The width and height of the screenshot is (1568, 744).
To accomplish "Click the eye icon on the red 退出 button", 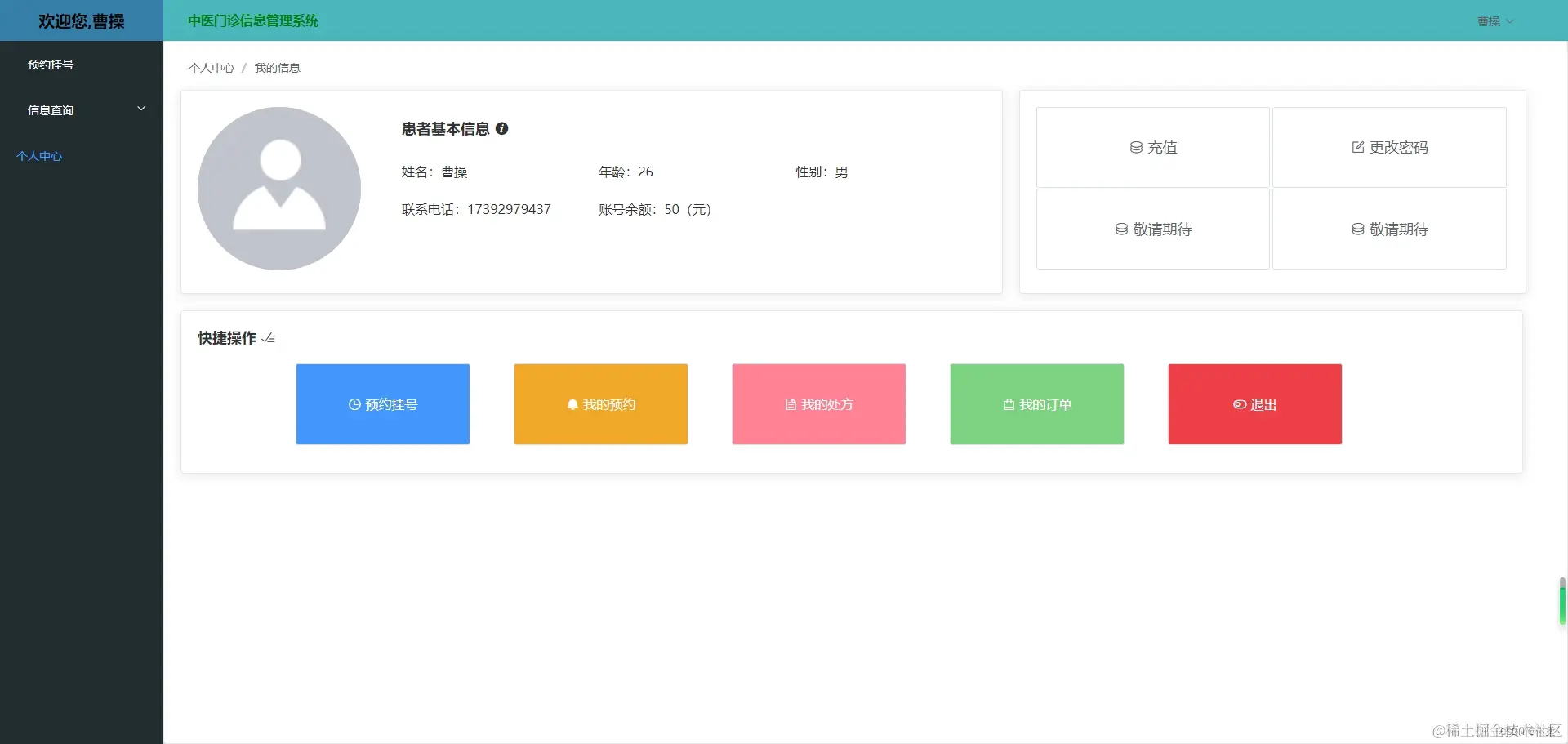I will click(1240, 403).
